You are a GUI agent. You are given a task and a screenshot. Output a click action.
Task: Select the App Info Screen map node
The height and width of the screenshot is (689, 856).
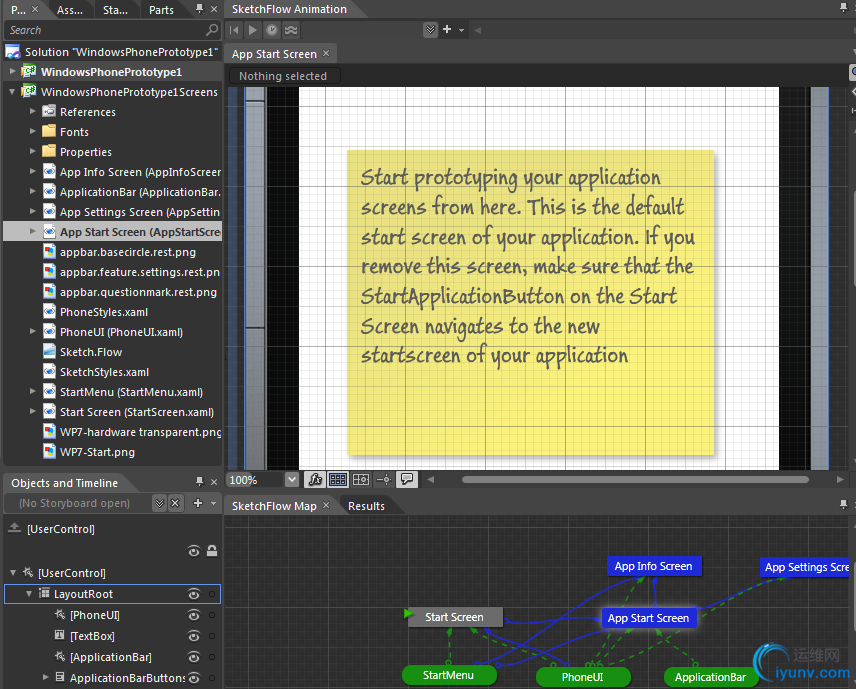[x=653, y=566]
